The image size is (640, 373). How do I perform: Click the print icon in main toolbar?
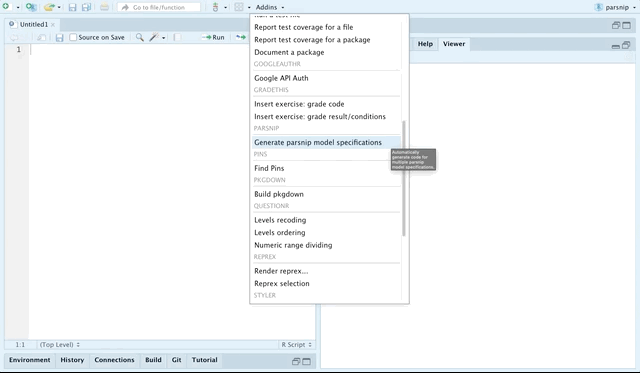[x=104, y=7]
